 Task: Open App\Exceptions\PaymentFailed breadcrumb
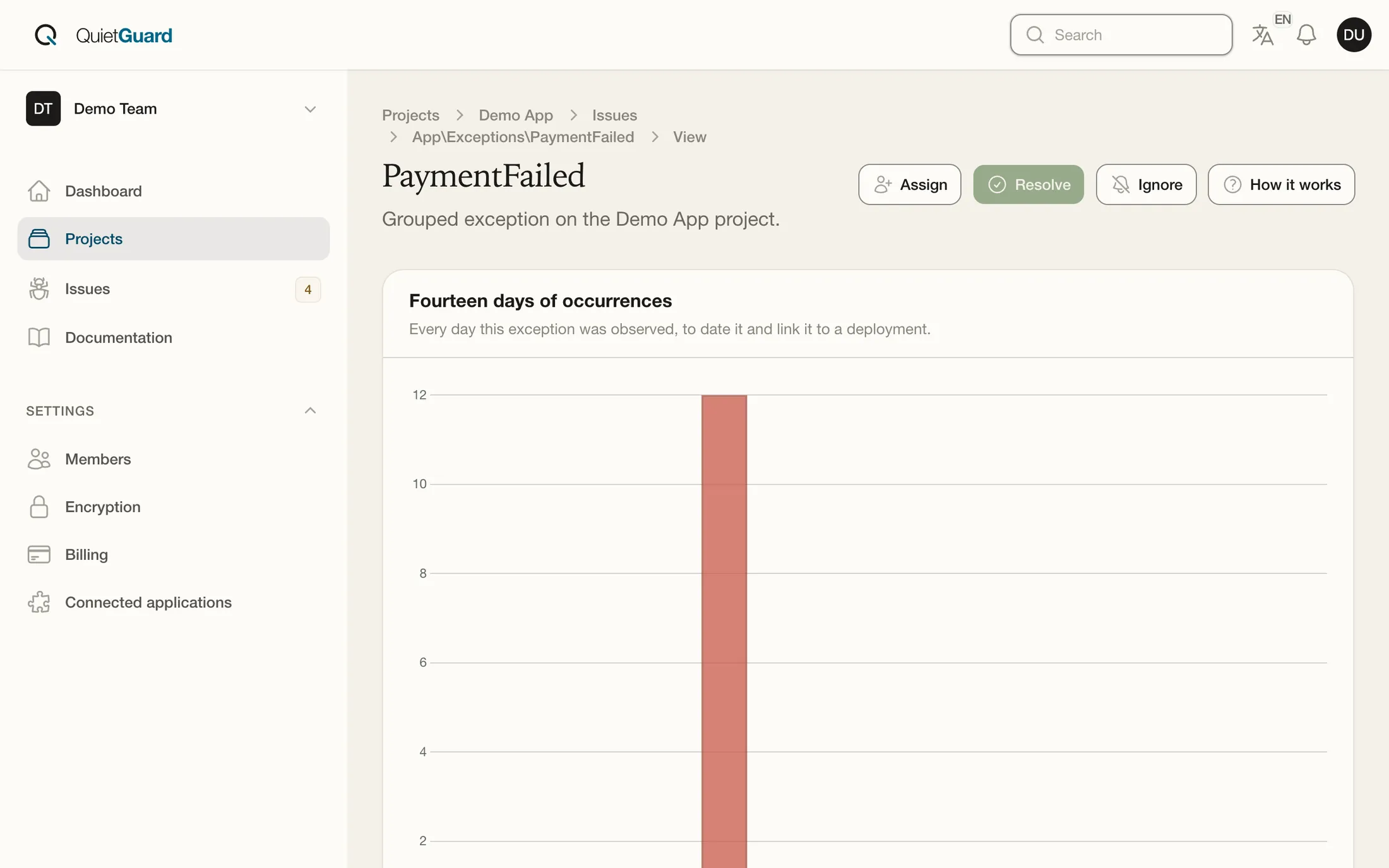point(523,136)
